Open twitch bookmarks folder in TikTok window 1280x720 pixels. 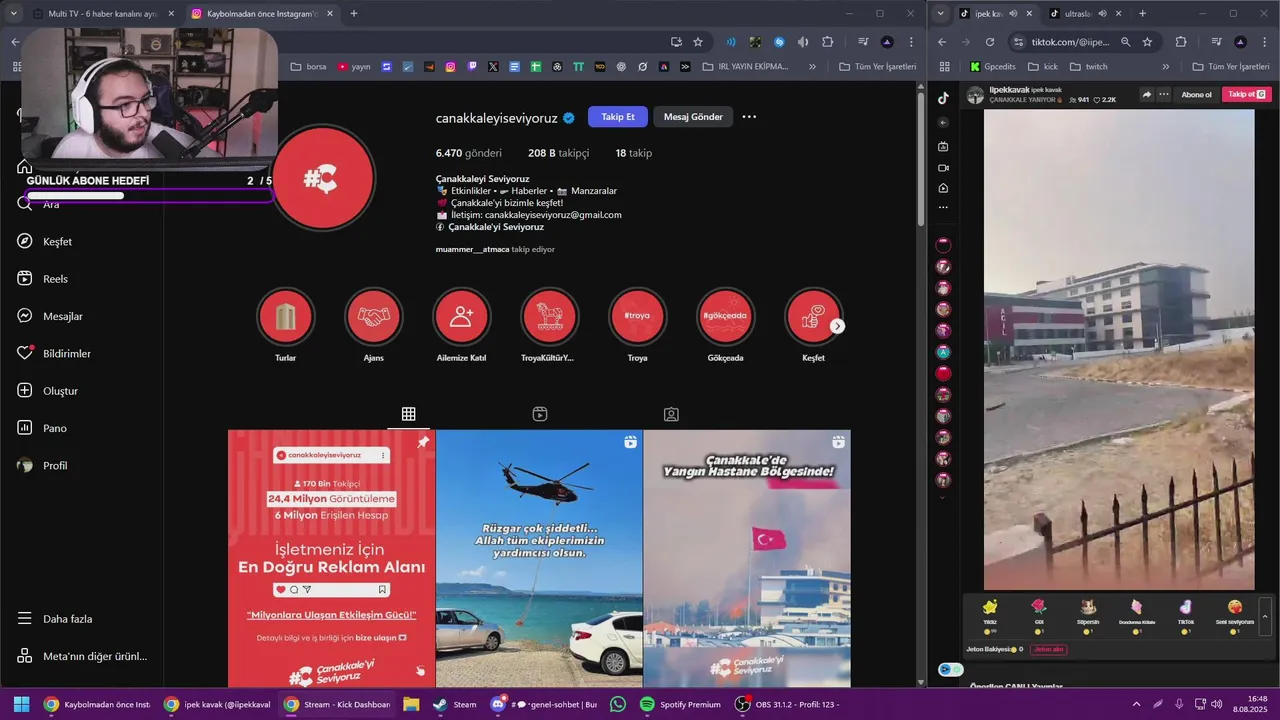click(1088, 67)
